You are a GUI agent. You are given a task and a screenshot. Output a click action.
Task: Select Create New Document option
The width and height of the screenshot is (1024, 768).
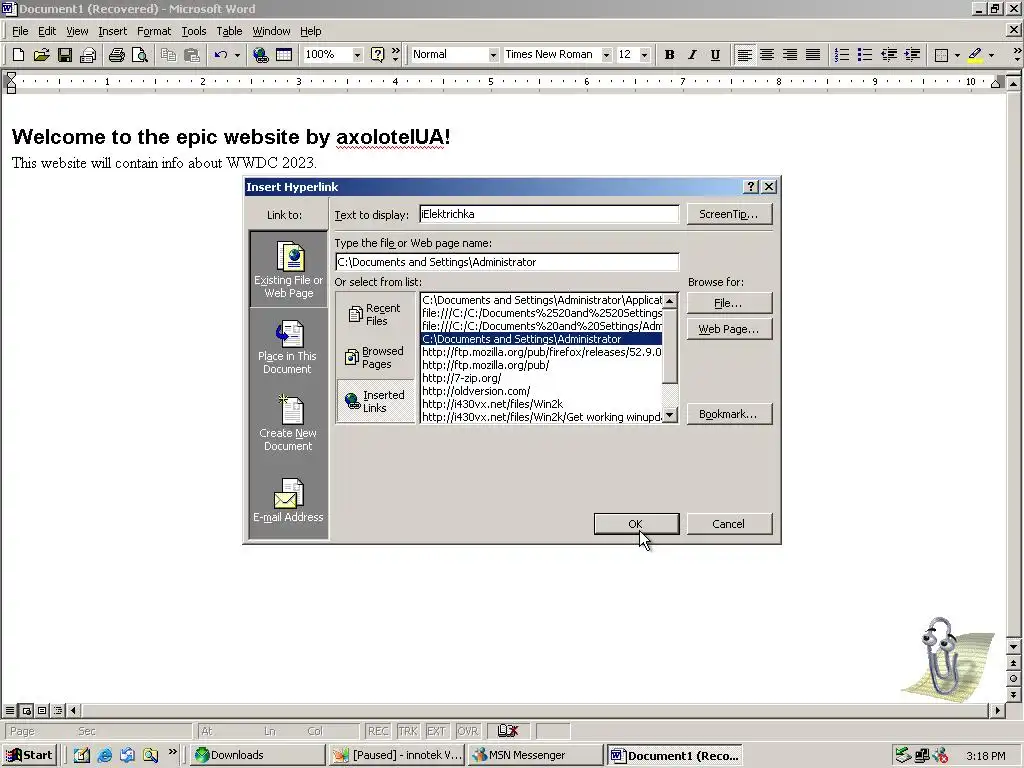pyautogui.click(x=288, y=423)
